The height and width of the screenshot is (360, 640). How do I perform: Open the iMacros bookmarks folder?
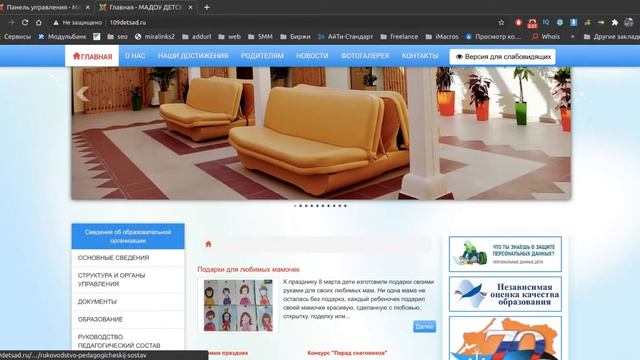442,36
